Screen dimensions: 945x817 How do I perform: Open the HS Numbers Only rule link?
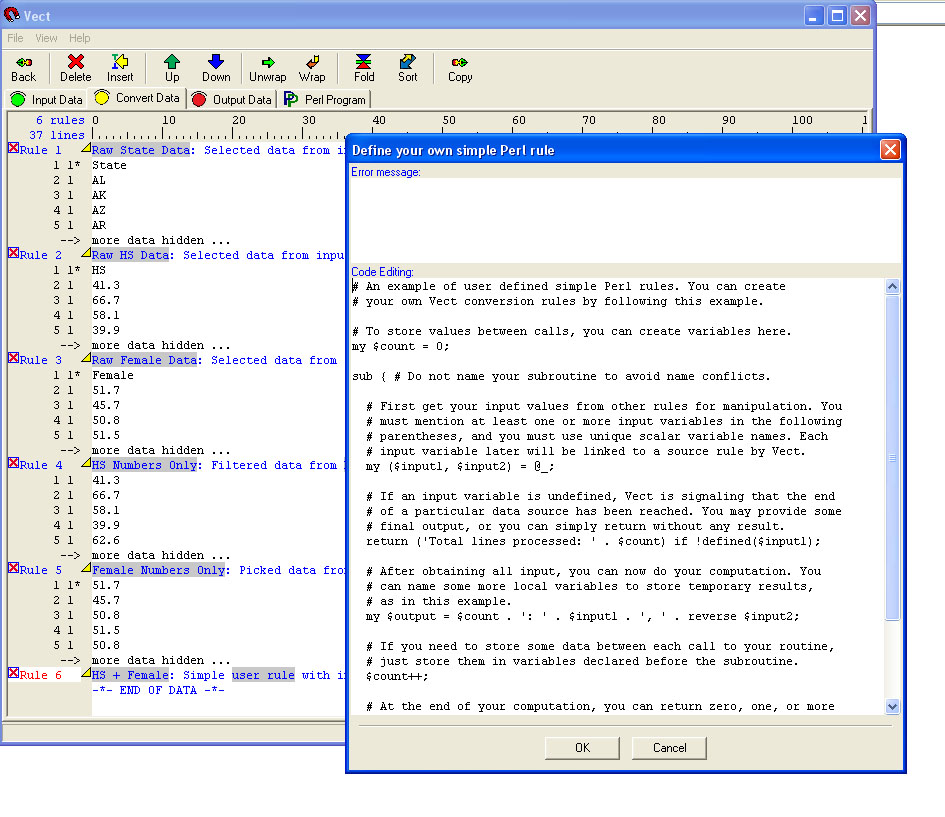[x=145, y=465]
